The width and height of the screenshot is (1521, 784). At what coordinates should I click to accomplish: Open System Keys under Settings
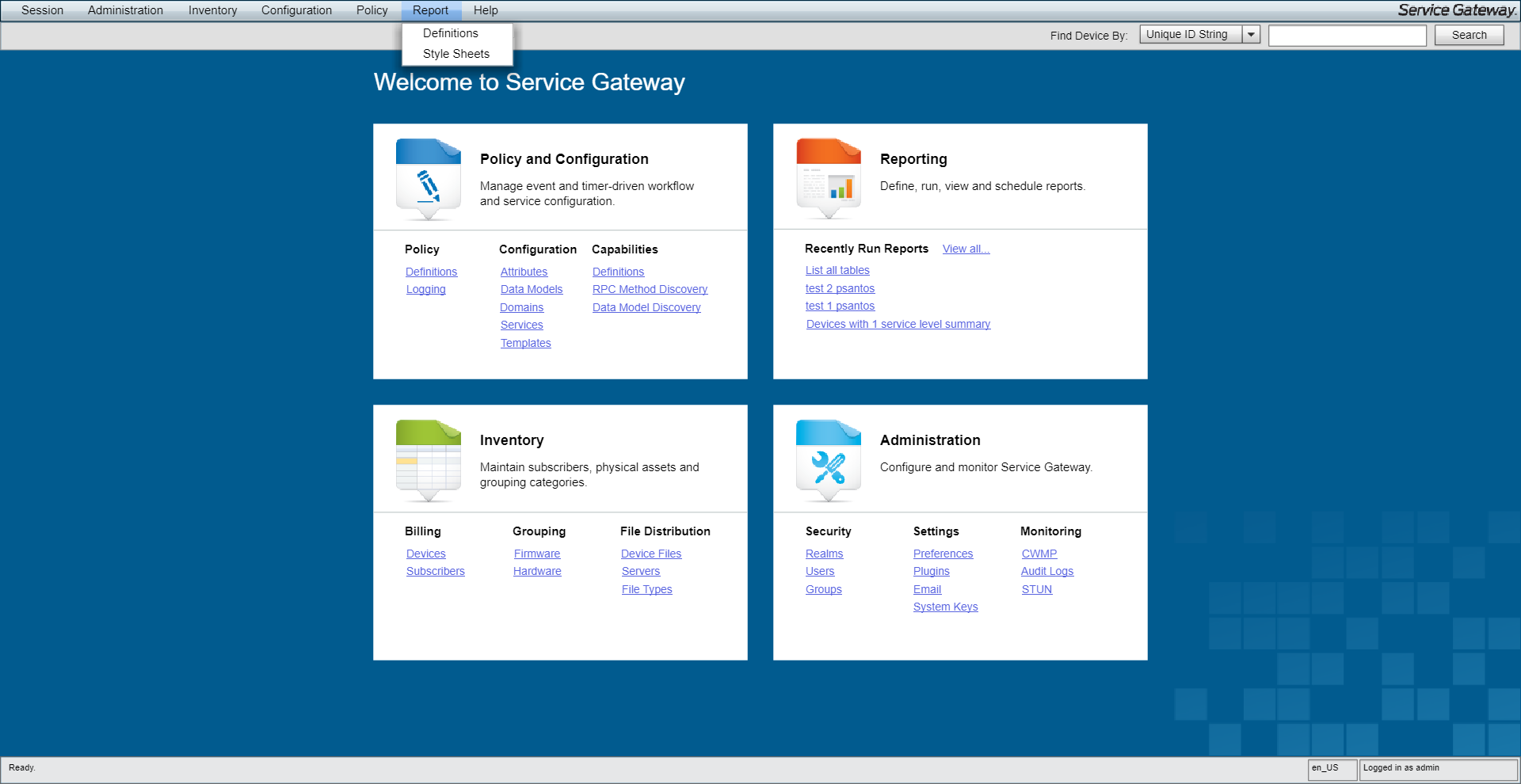coord(945,607)
